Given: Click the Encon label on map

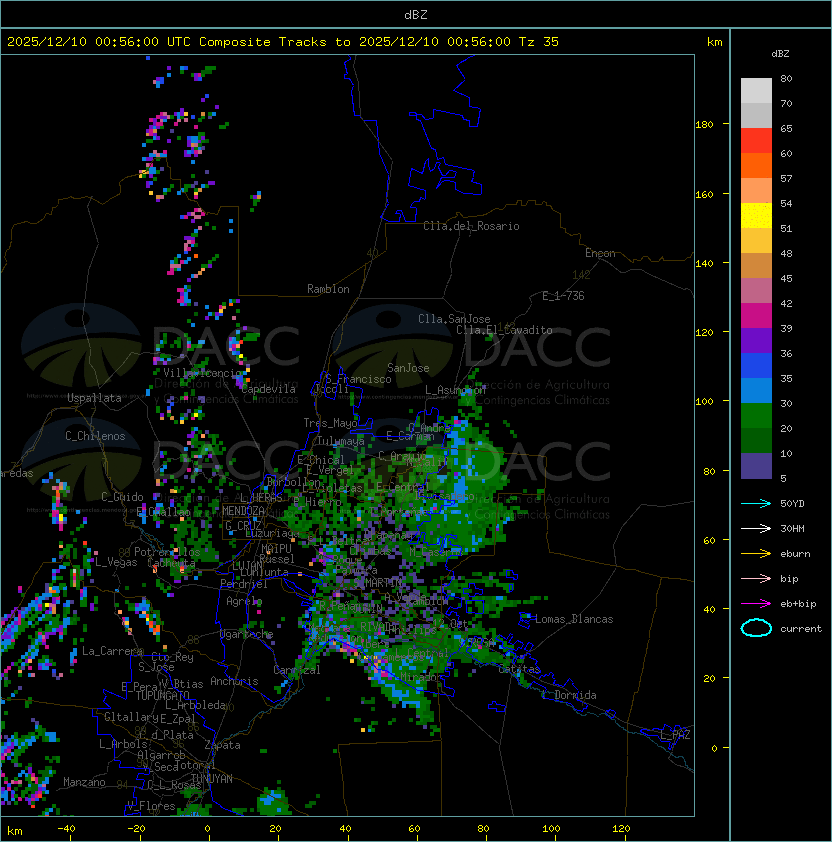Looking at the screenshot, I should click(600, 253).
